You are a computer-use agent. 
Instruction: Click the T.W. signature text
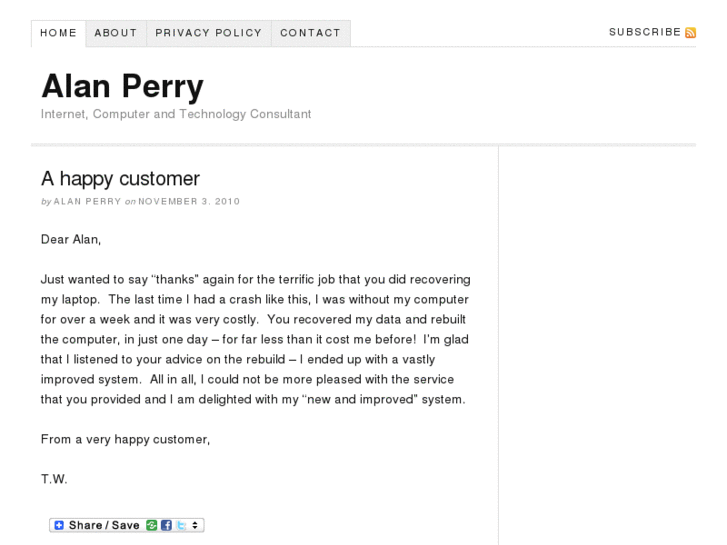(x=54, y=479)
